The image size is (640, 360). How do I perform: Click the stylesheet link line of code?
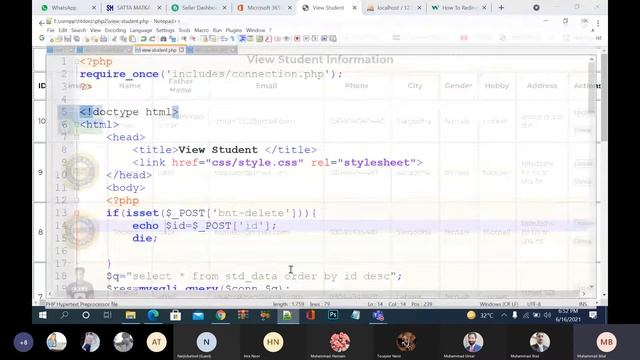tap(278, 162)
